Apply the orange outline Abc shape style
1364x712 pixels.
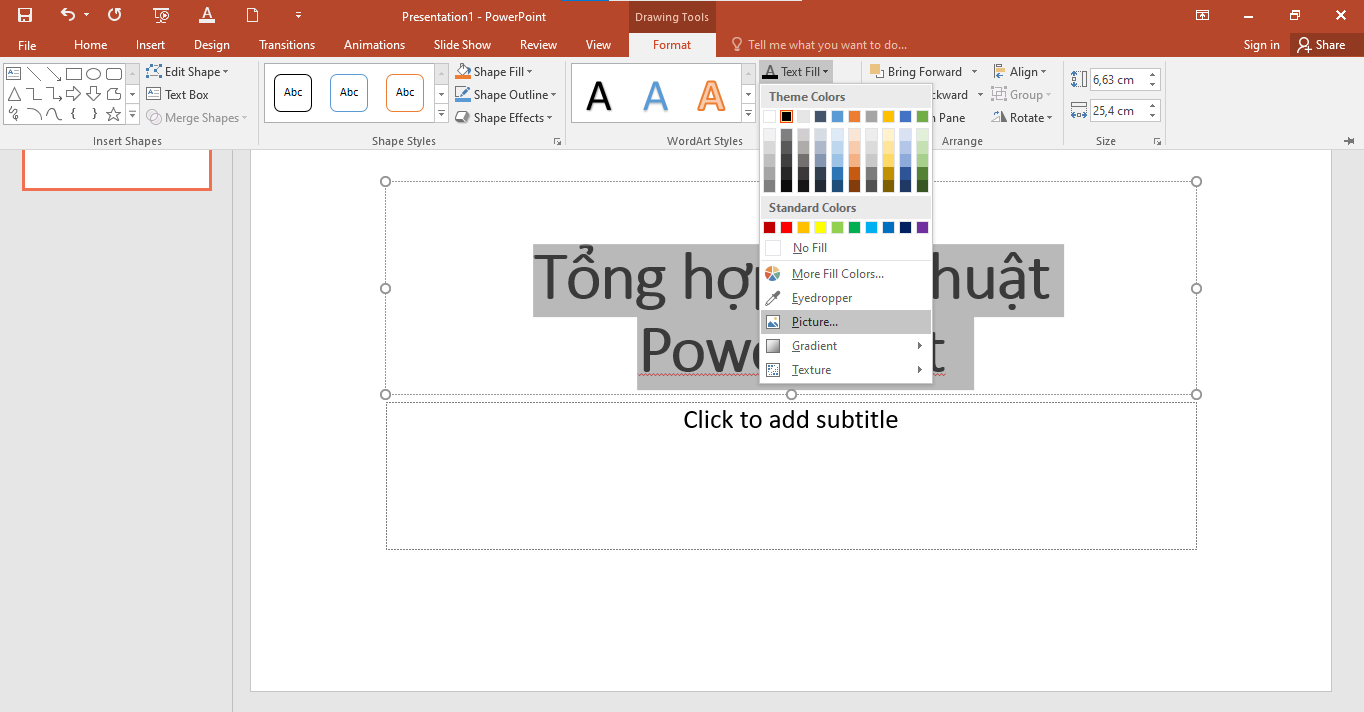[405, 93]
